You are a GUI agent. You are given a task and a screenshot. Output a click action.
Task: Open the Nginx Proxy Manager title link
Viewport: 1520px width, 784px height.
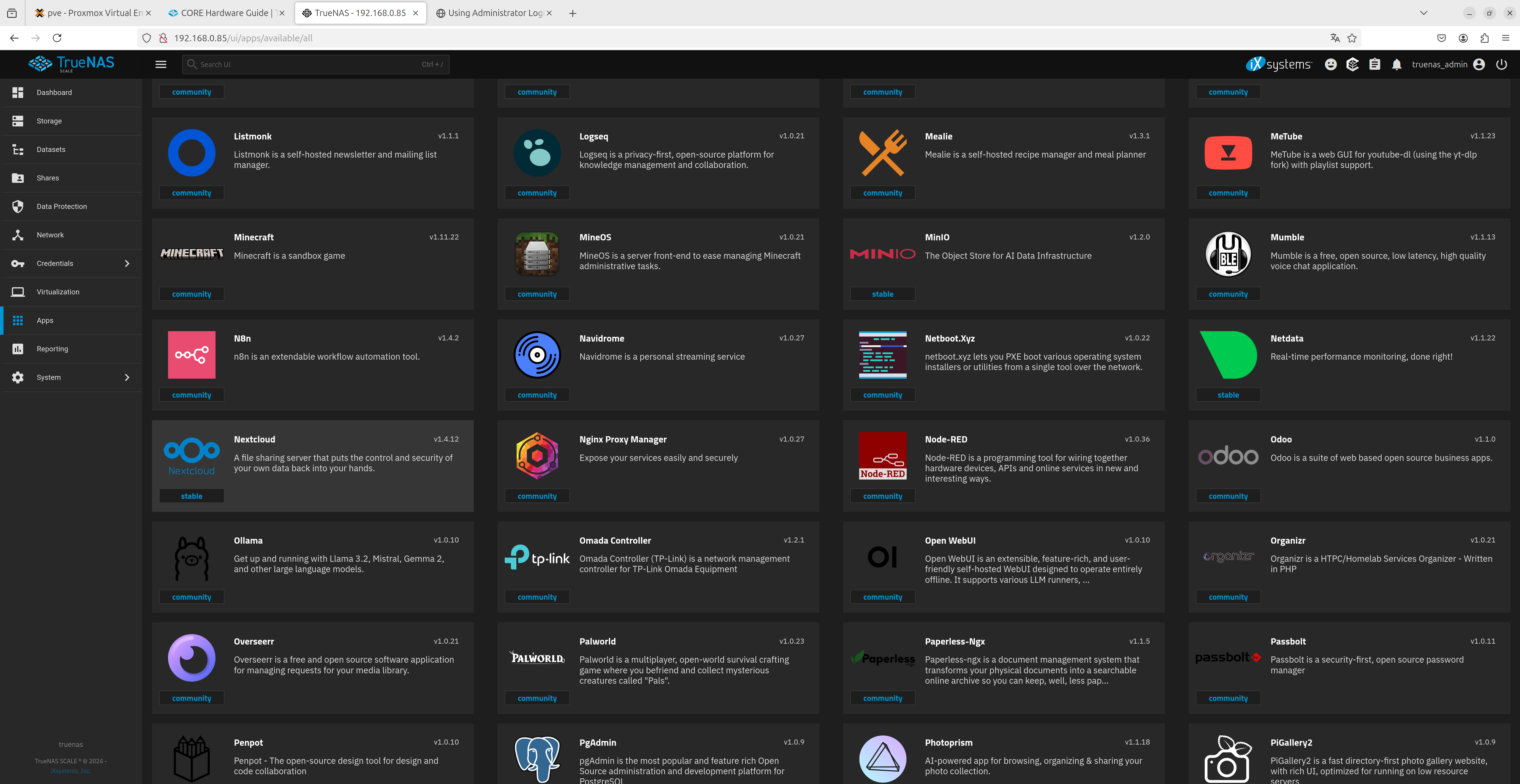pos(623,439)
